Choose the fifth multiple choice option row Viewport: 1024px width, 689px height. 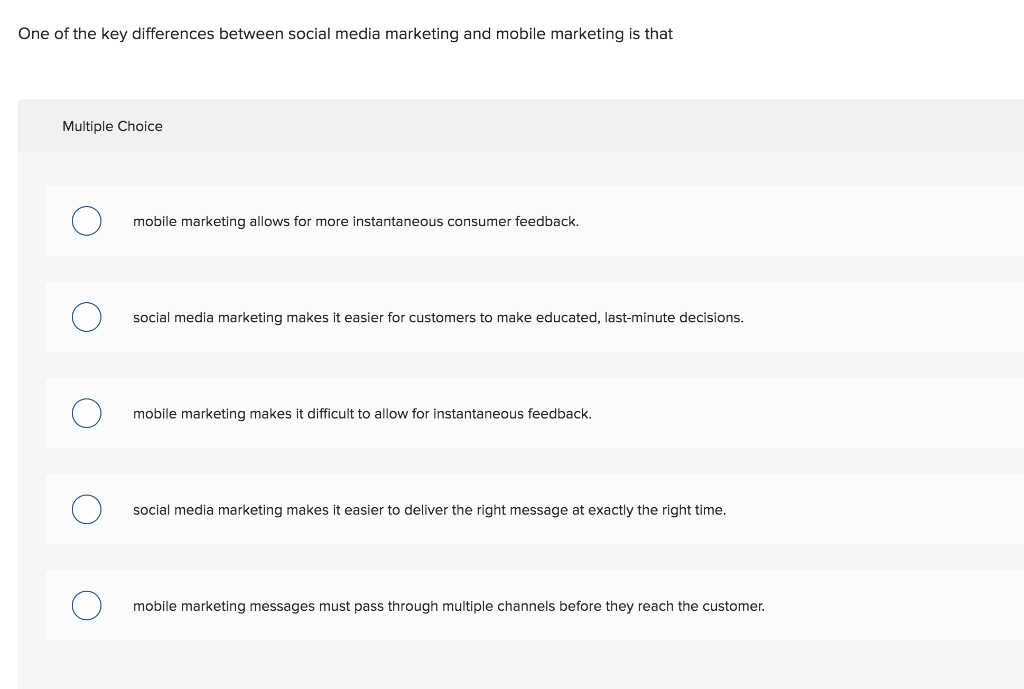click(x=500, y=604)
